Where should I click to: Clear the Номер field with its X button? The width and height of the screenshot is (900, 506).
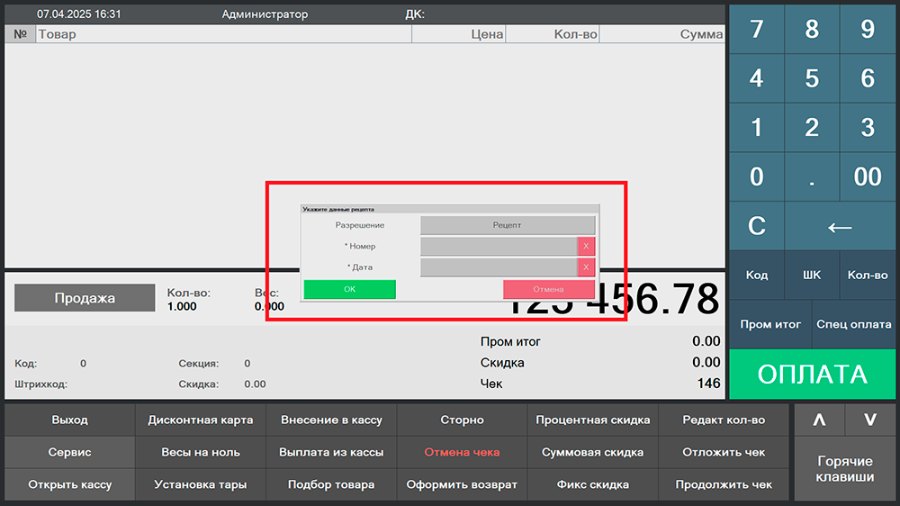pos(586,246)
